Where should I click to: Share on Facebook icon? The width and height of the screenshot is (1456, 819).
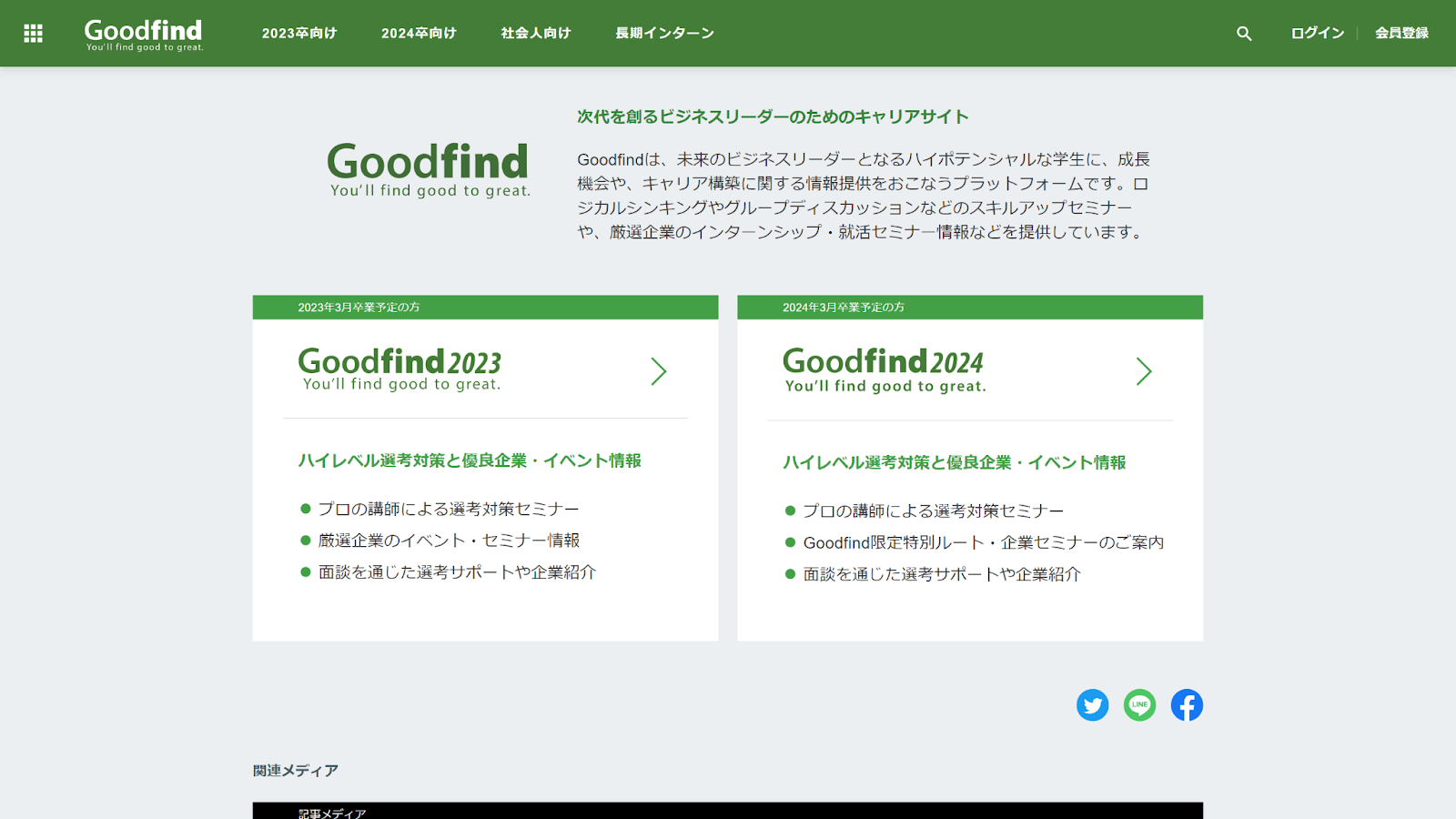tap(1187, 705)
